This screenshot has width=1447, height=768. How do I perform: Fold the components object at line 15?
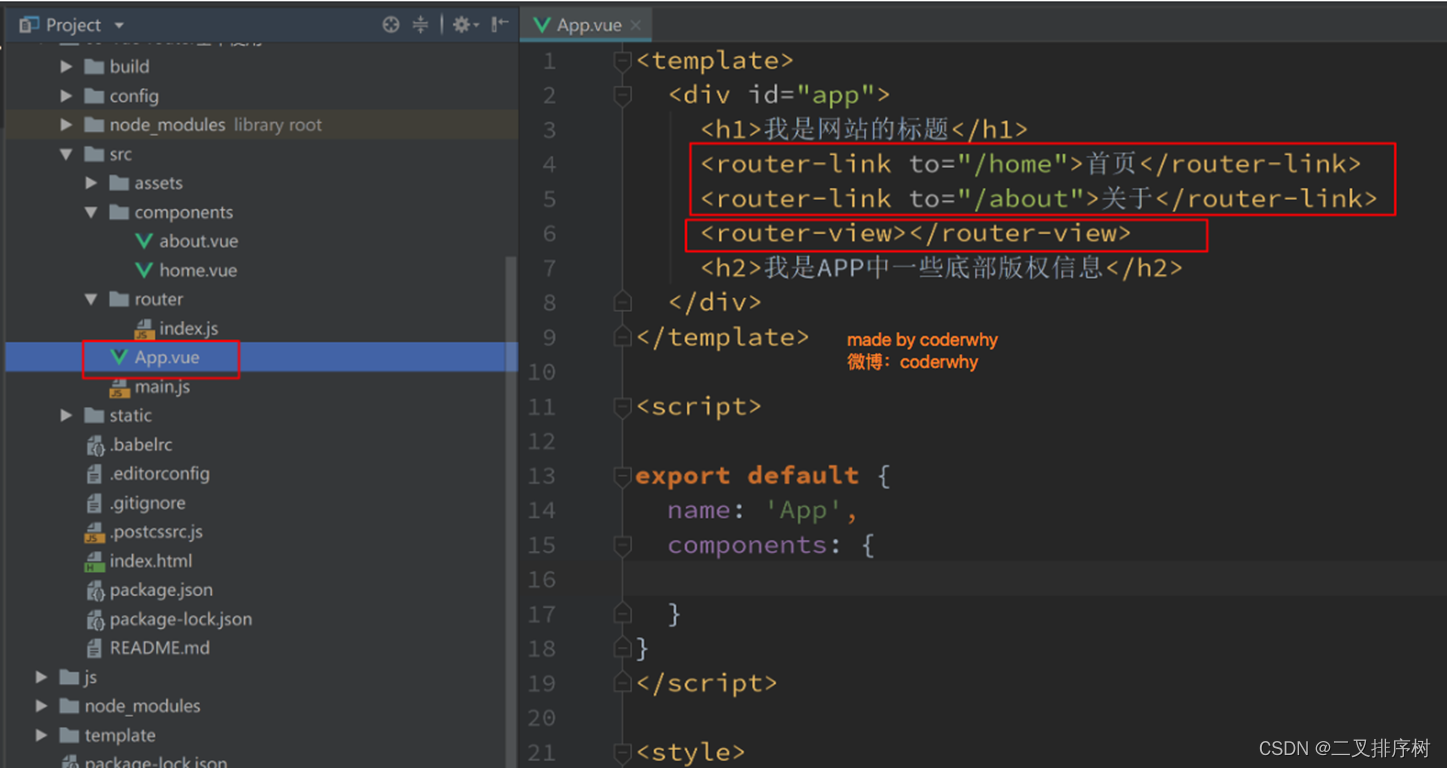[x=622, y=545]
